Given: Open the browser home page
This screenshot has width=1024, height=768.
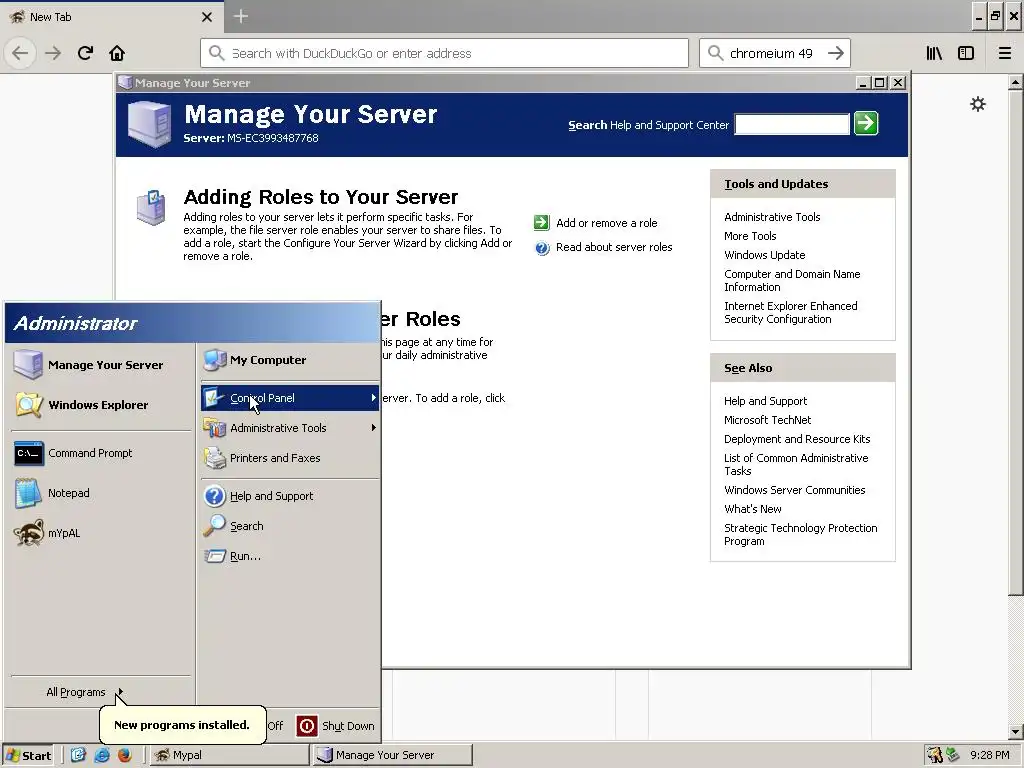Looking at the screenshot, I should pos(117,53).
